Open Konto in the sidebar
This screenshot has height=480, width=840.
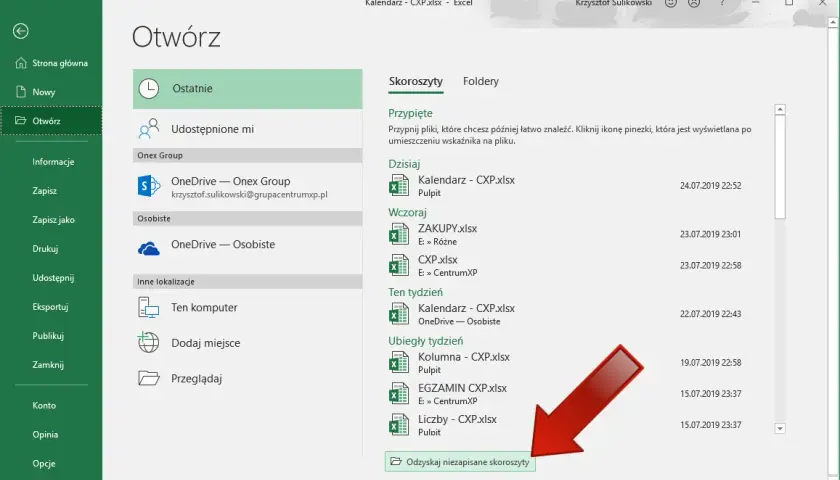tap(44, 406)
